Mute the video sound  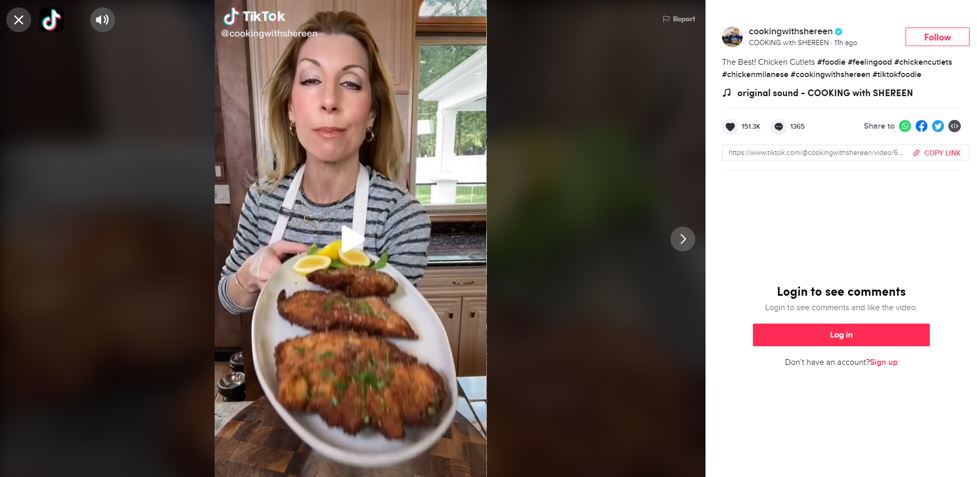pos(102,19)
